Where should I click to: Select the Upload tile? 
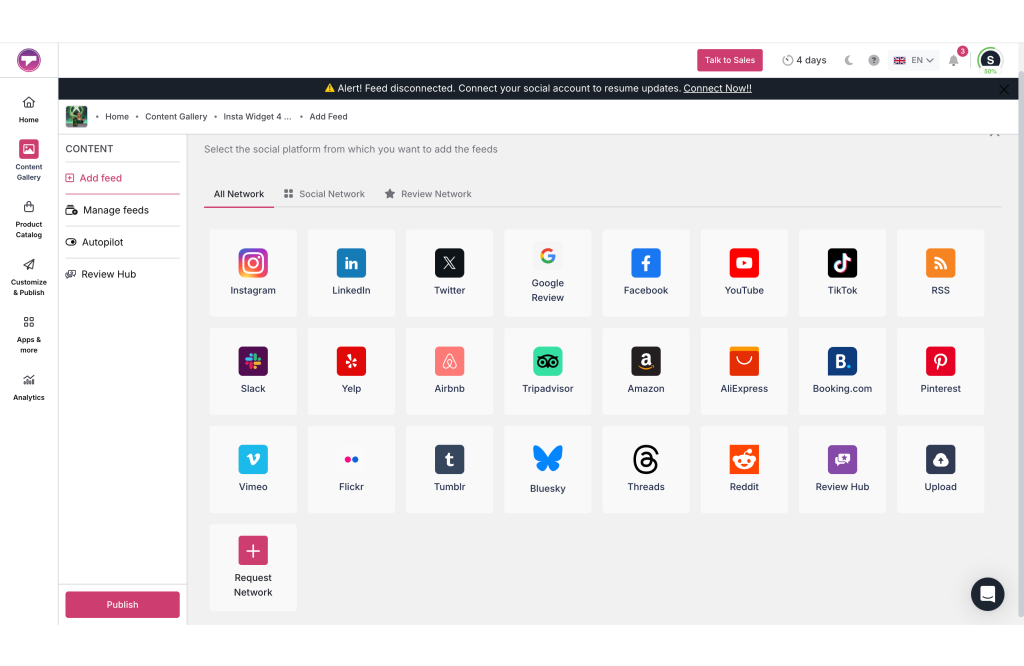point(940,469)
